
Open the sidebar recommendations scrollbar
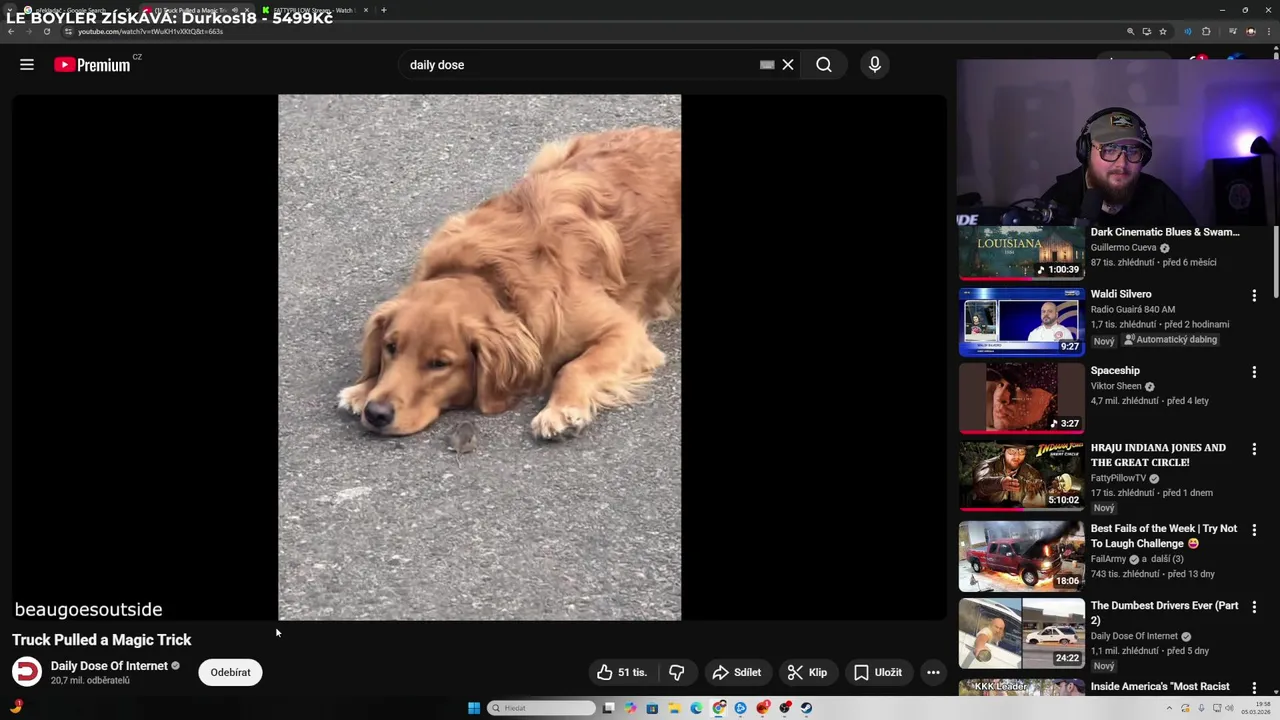coord(1275,262)
